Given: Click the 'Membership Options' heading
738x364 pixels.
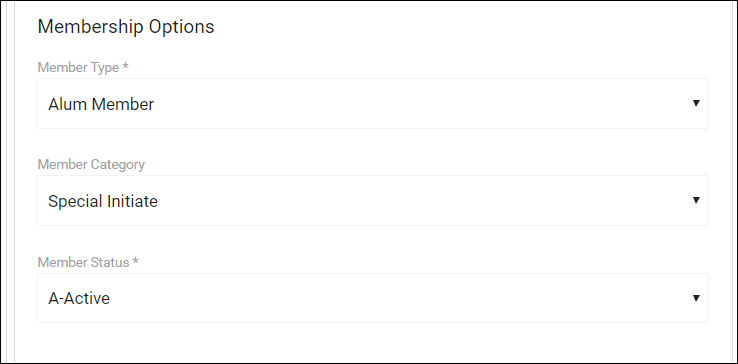Looking at the screenshot, I should (126, 27).
